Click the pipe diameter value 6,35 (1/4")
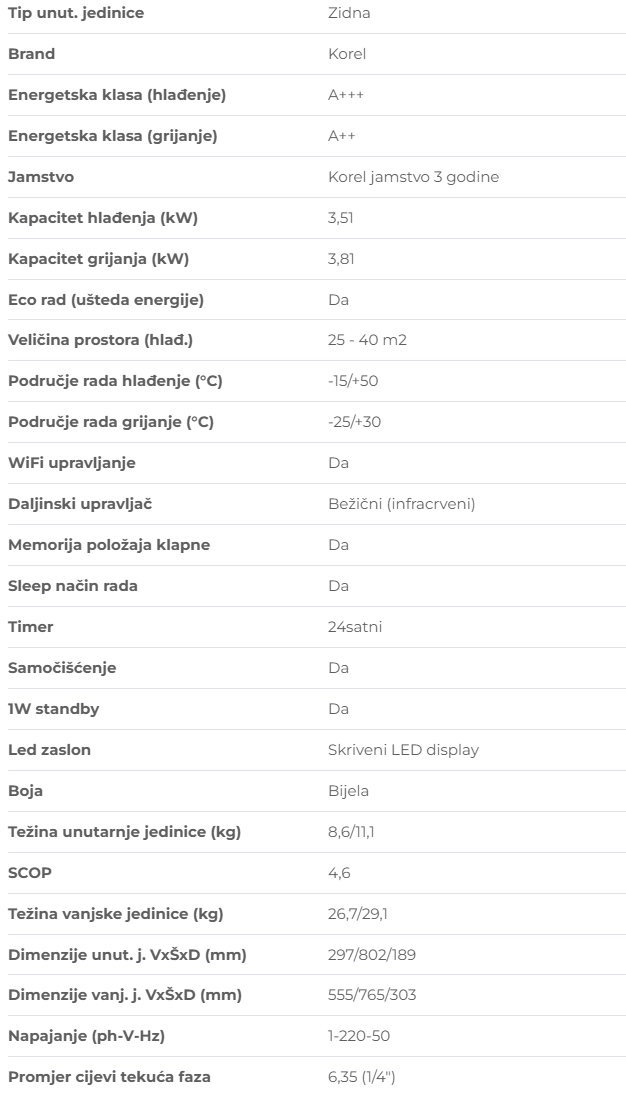 367,1077
